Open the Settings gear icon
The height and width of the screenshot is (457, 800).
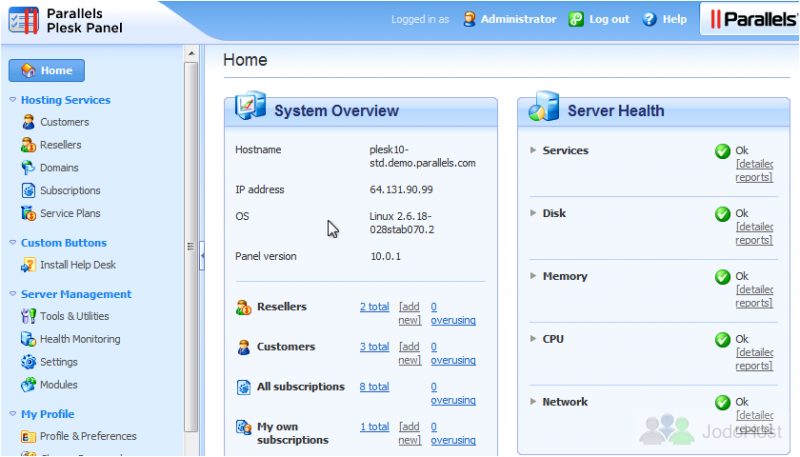pos(29,362)
